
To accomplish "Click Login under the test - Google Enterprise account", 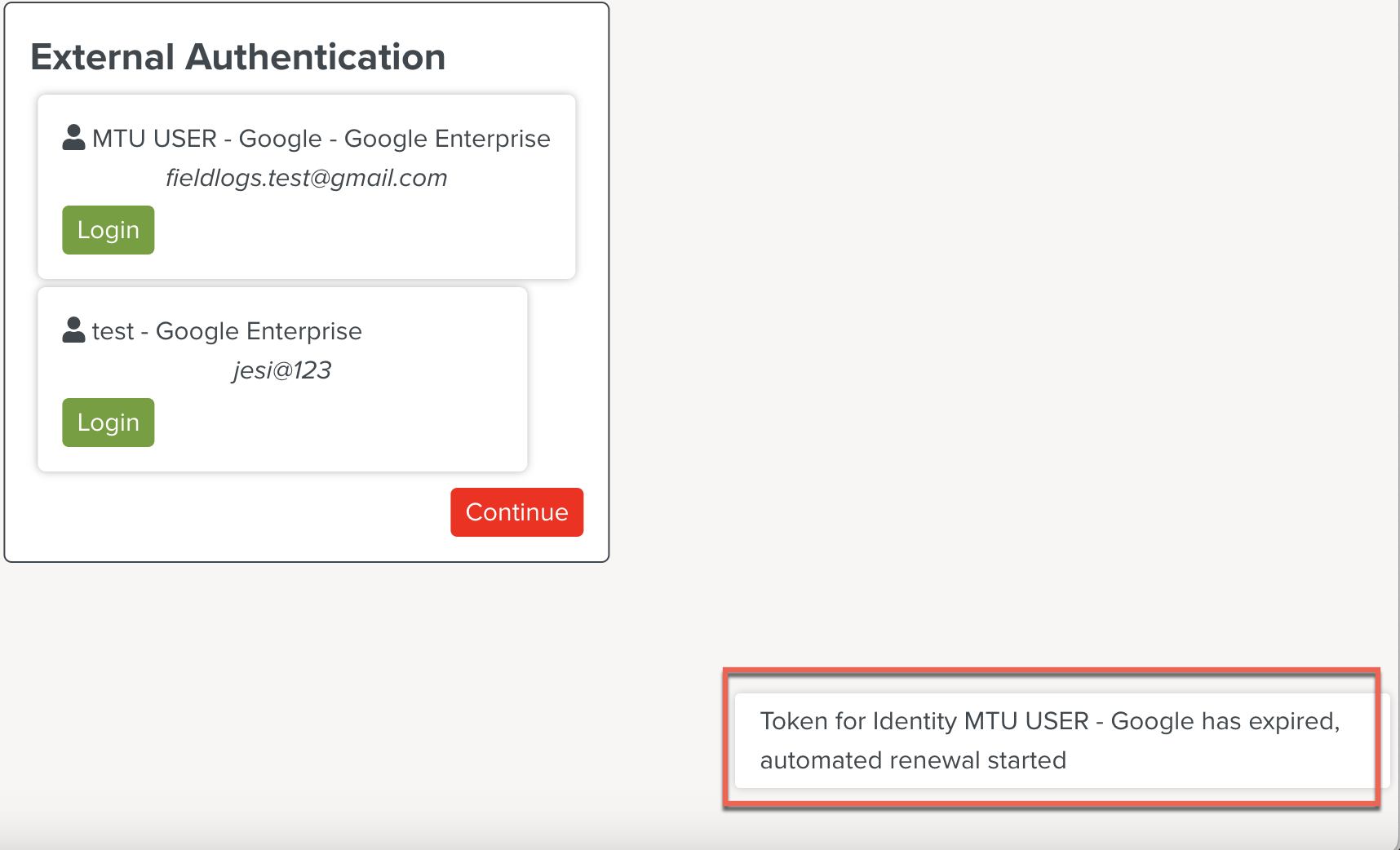I will click(108, 422).
